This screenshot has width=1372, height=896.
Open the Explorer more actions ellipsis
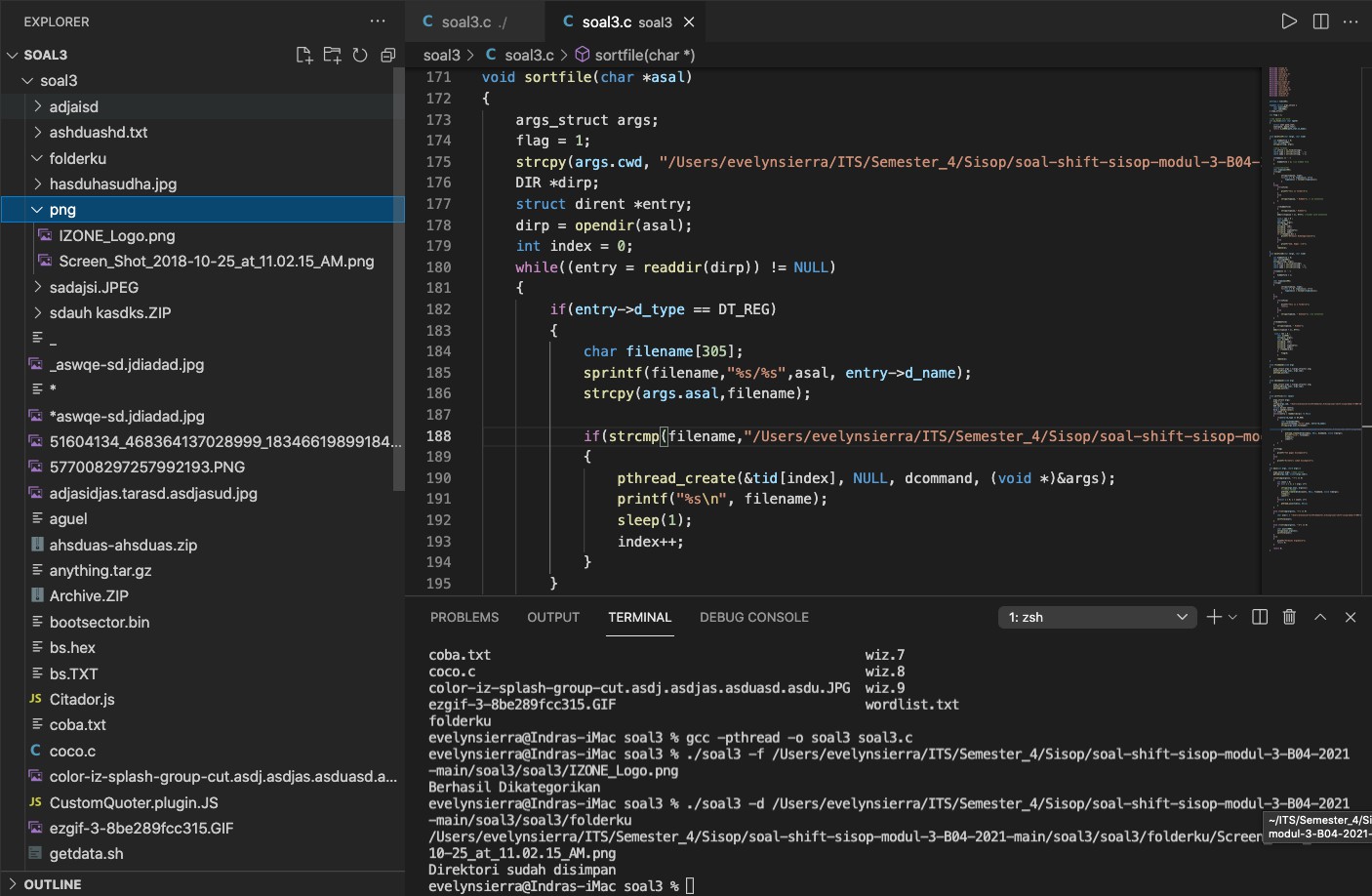click(377, 20)
